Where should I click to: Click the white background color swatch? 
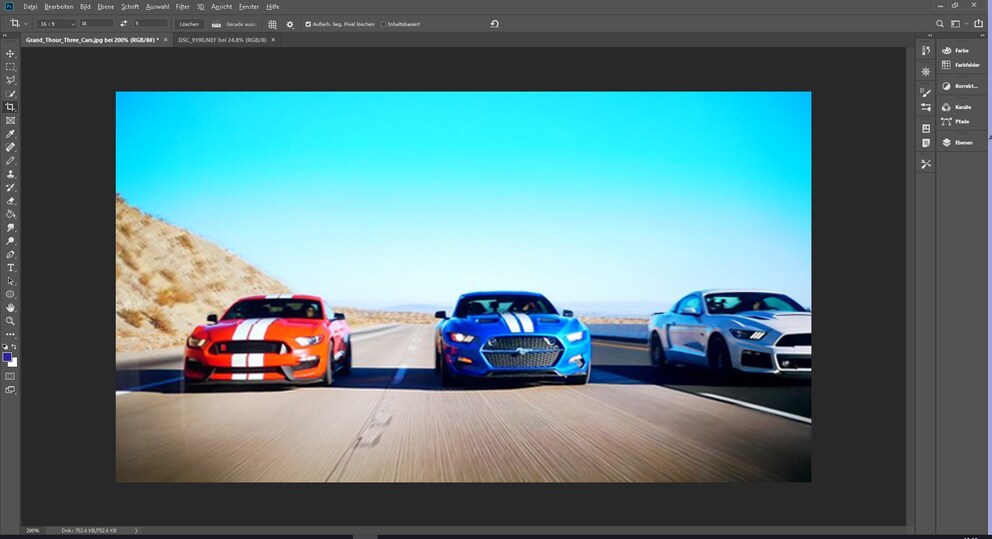pos(14,364)
